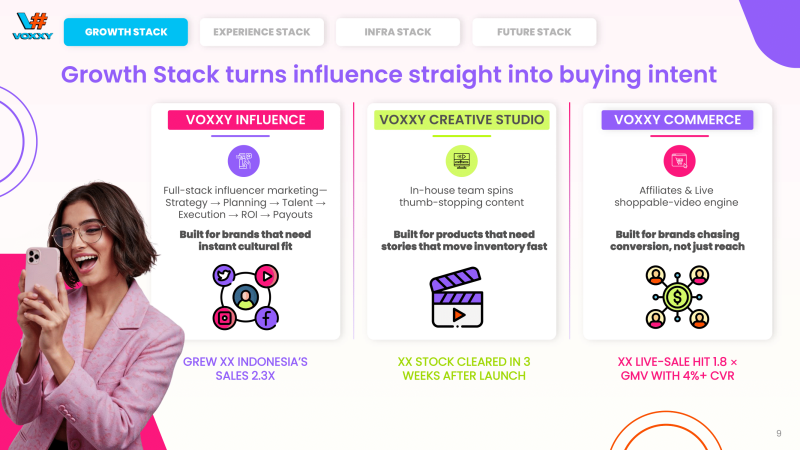
Task: Click the Voxxy logo
Action: (31, 24)
